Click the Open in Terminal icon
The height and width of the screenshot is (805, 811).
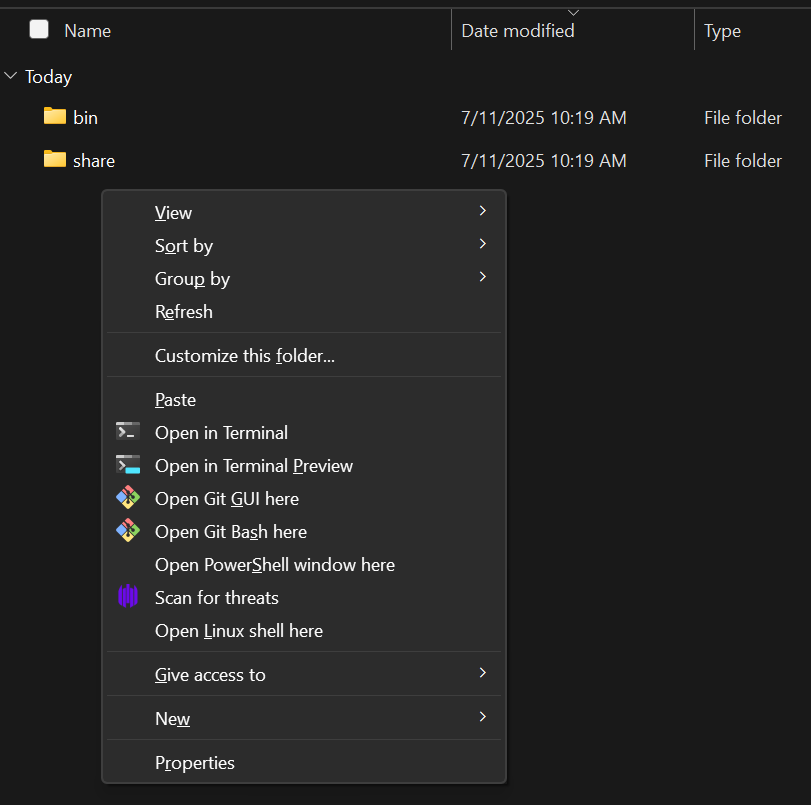coord(128,432)
